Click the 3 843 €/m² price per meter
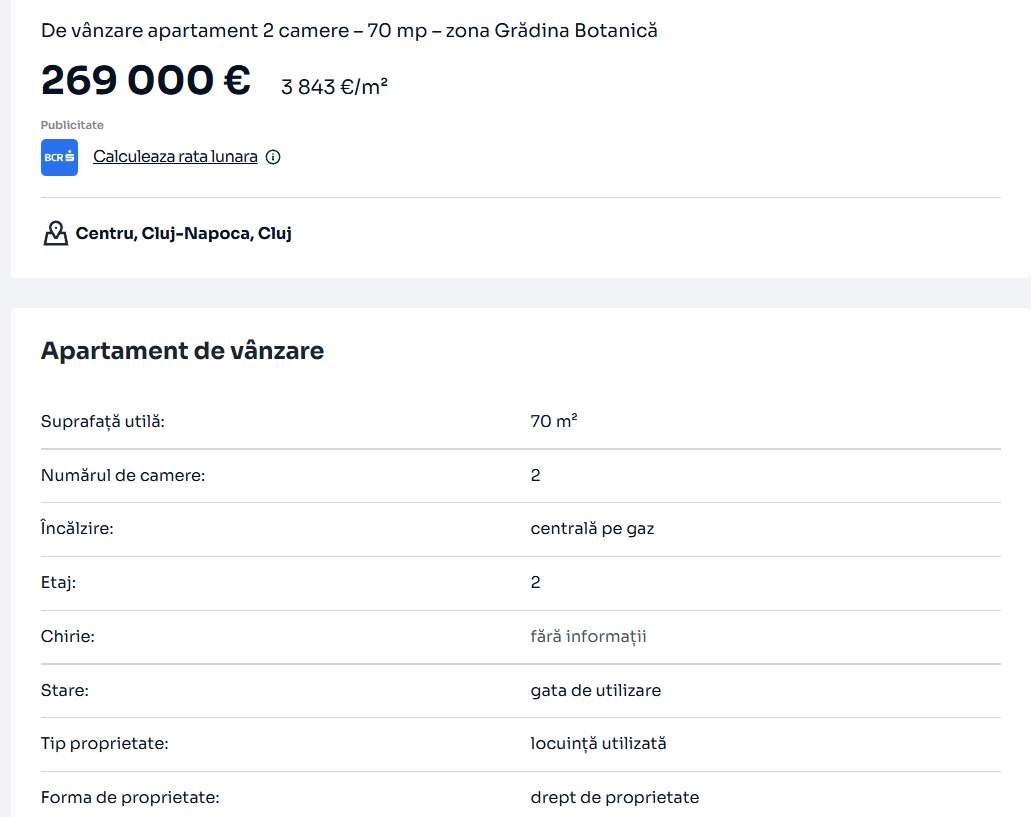Image resolution: width=1031 pixels, height=817 pixels. (x=334, y=87)
